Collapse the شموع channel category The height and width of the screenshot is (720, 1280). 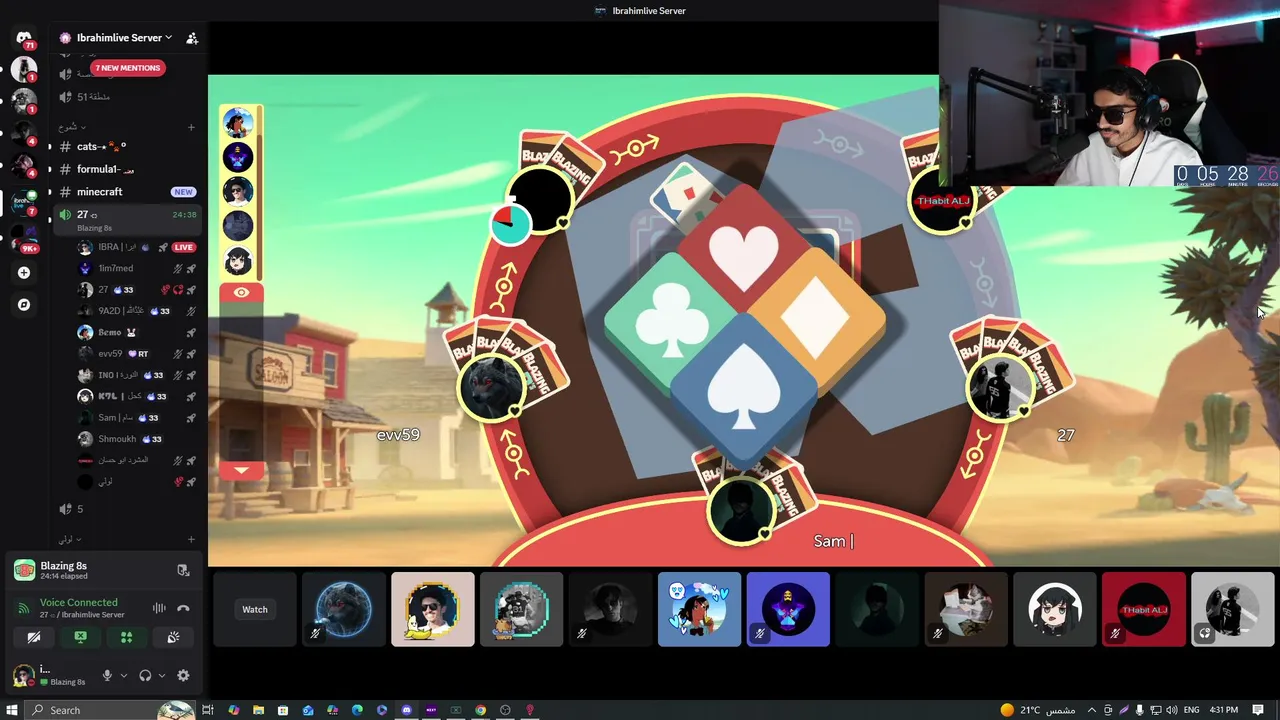pyautogui.click(x=71, y=127)
